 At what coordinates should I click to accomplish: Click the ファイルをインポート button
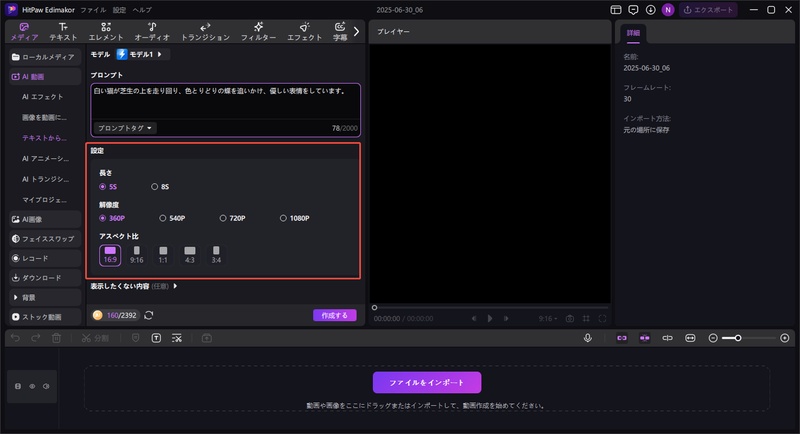pos(427,382)
